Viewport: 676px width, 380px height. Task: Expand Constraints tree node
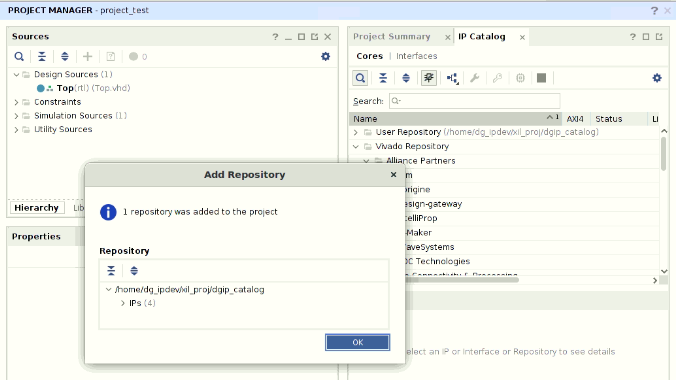(x=16, y=102)
